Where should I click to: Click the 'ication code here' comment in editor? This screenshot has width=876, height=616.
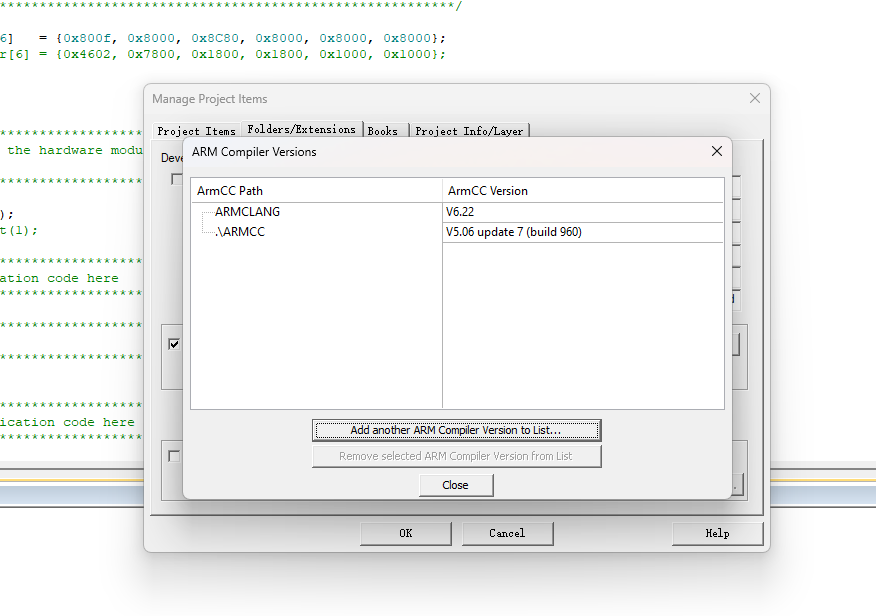[67, 422]
